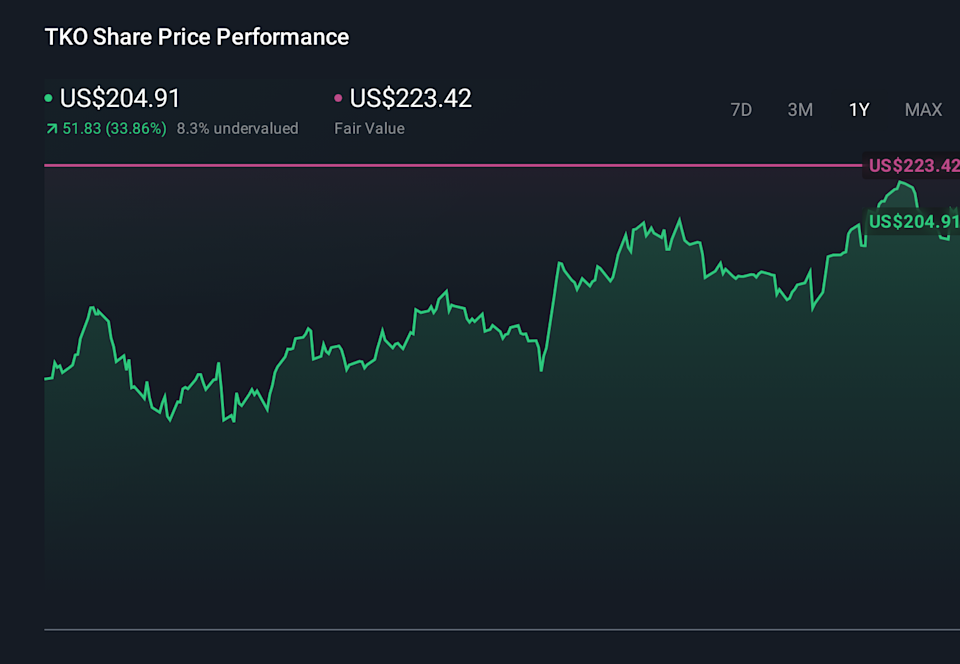The width and height of the screenshot is (960, 664).
Task: Click the 8.3% undervalued text
Action: (x=238, y=129)
